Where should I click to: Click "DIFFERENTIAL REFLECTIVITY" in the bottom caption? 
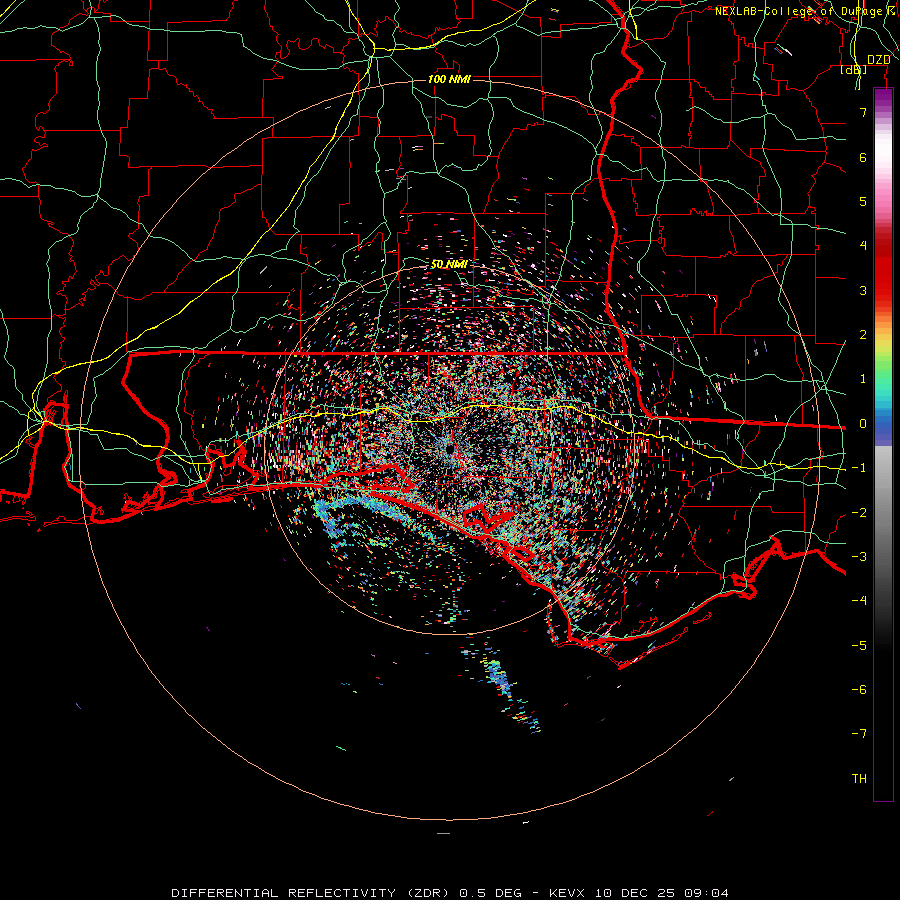pyautogui.click(x=284, y=893)
